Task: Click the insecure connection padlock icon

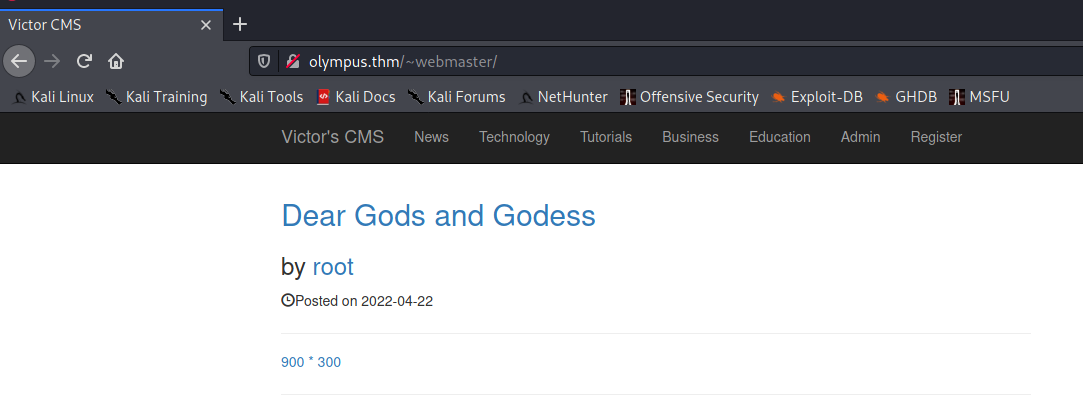Action: [293, 61]
